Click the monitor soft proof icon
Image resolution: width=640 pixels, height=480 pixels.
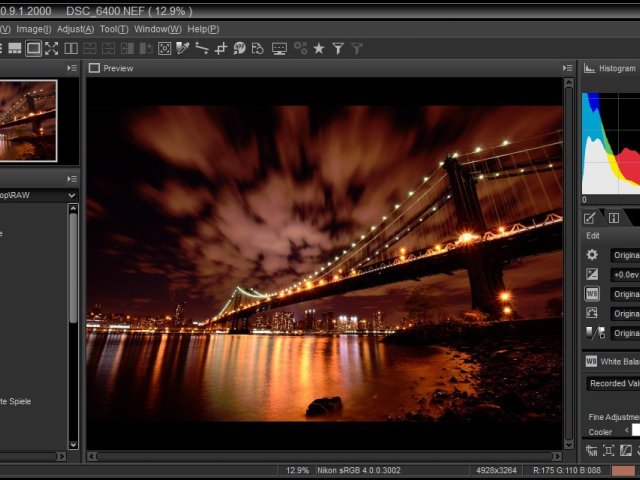[x=279, y=49]
